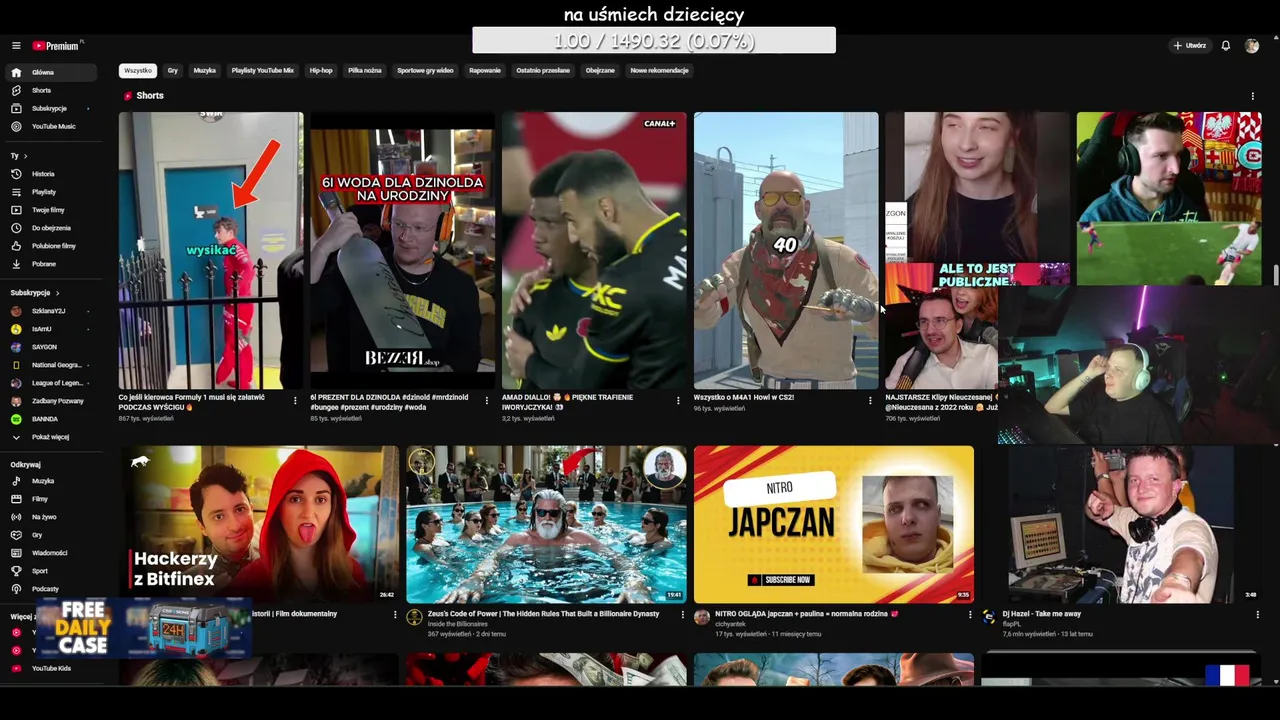Open options for Dj Hazel video
This screenshot has height=720, width=1280.
pyautogui.click(x=1257, y=615)
